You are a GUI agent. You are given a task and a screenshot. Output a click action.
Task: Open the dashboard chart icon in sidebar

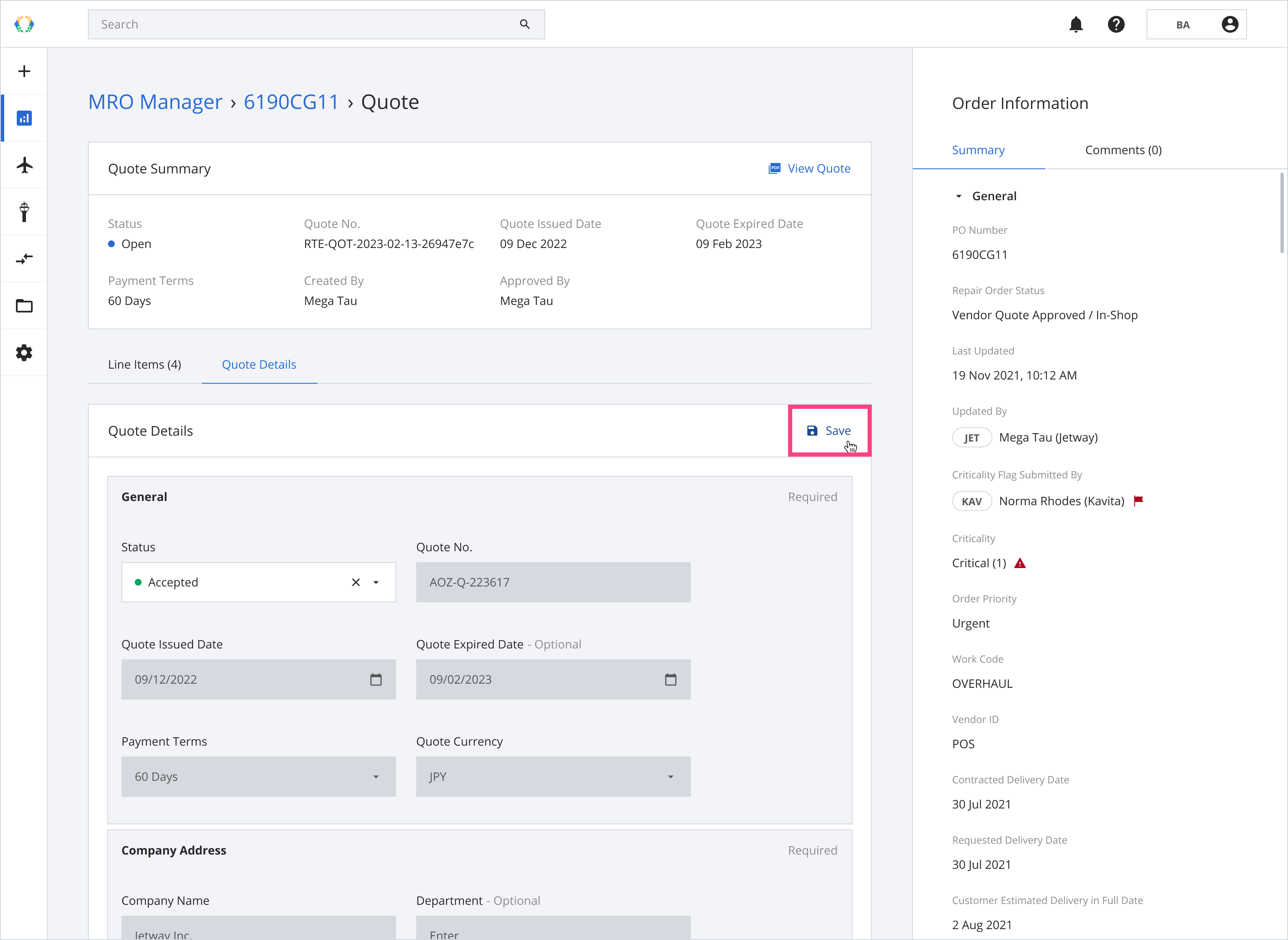(x=24, y=119)
